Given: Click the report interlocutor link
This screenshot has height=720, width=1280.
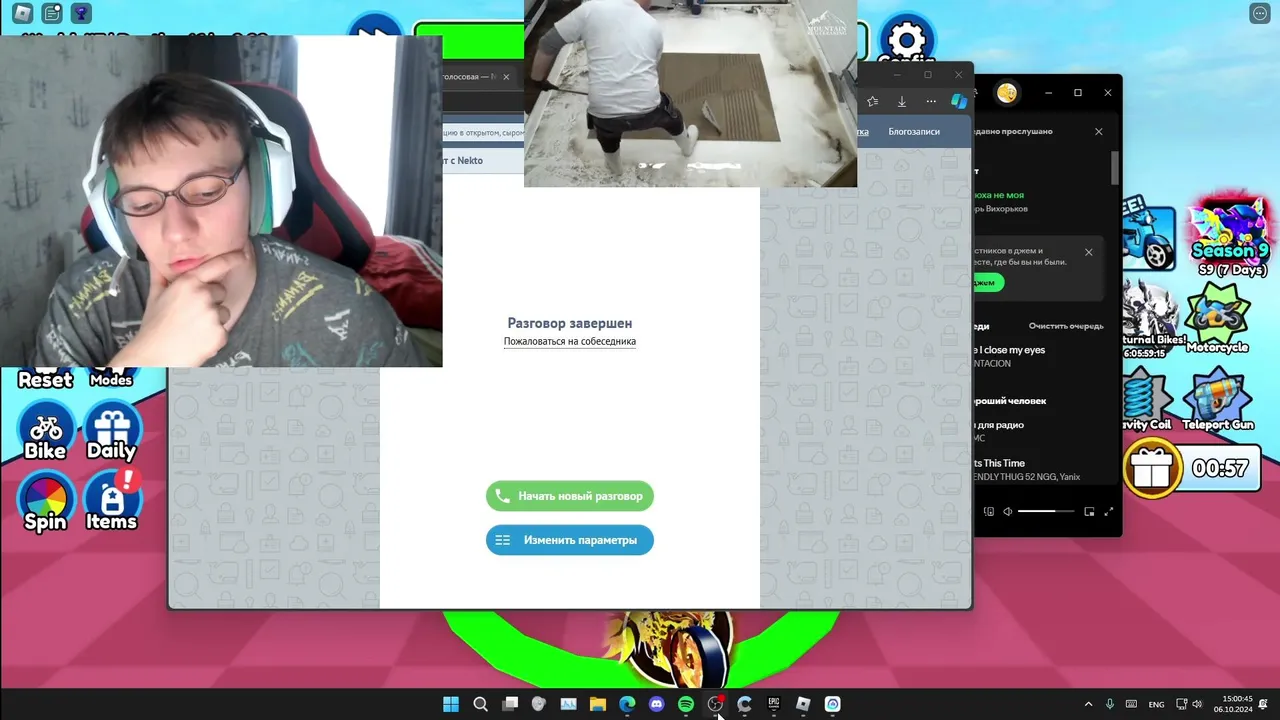Looking at the screenshot, I should 570,341.
